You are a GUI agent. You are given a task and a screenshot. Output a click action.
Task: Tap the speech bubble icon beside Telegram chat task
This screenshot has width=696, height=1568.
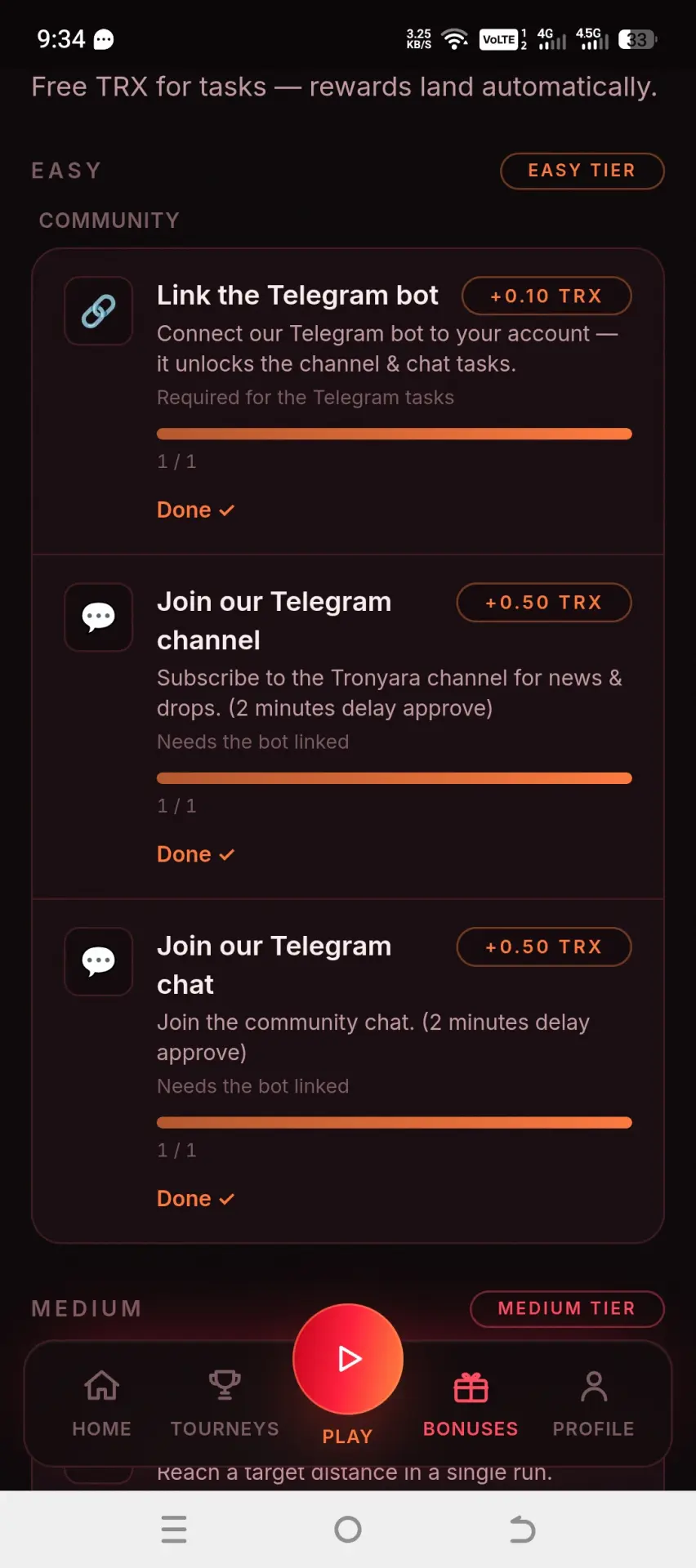[x=99, y=961]
